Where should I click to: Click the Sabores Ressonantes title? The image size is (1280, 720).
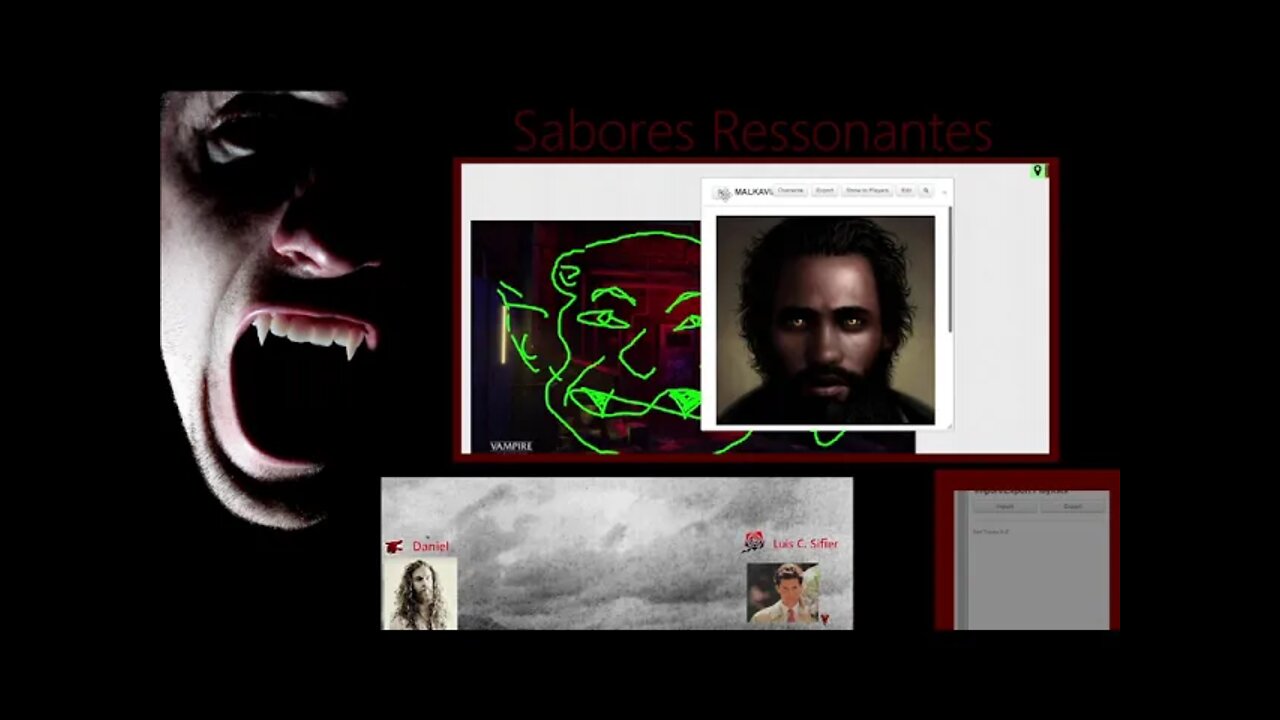[752, 131]
